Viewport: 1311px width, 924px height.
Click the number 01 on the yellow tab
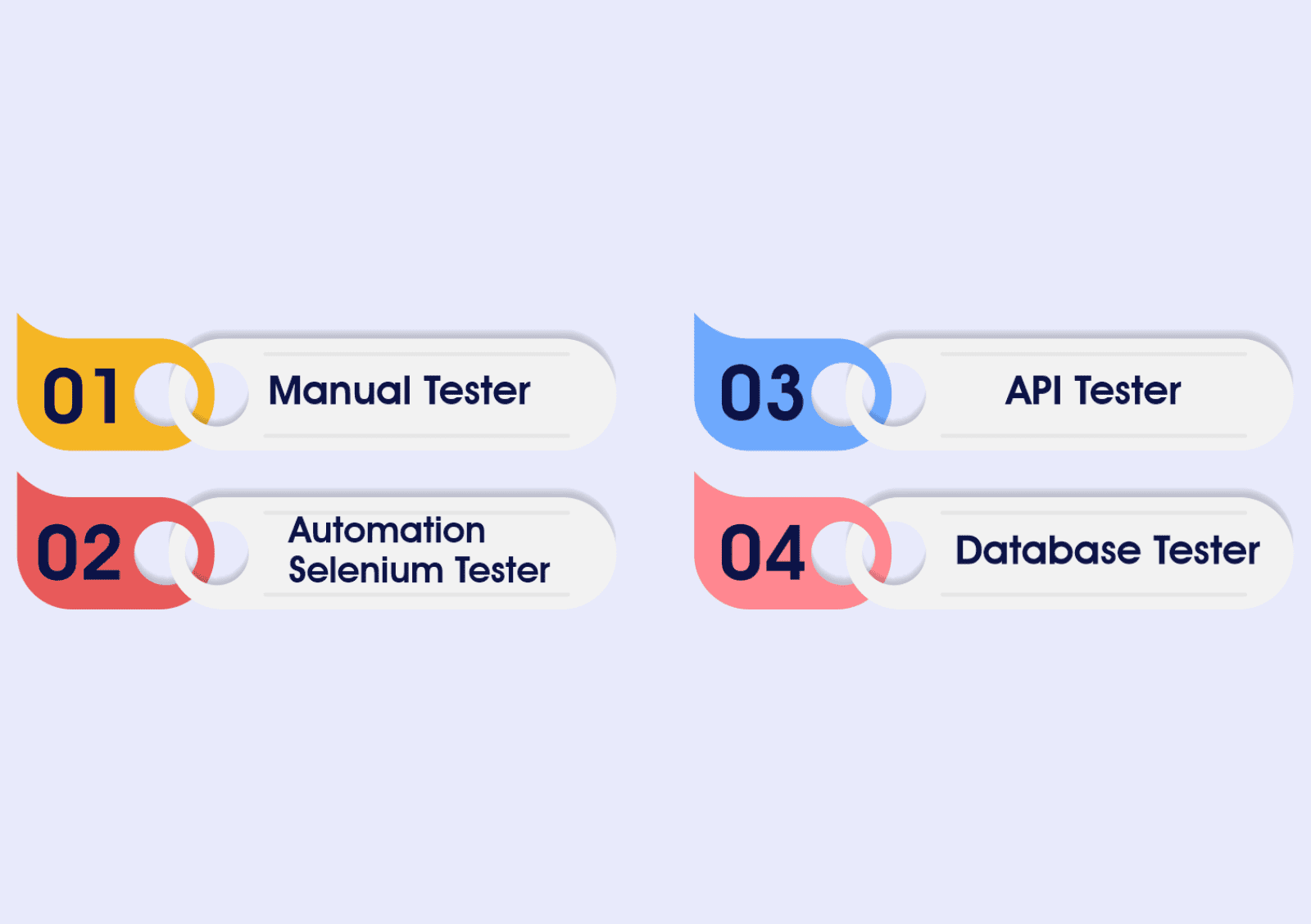tap(80, 396)
